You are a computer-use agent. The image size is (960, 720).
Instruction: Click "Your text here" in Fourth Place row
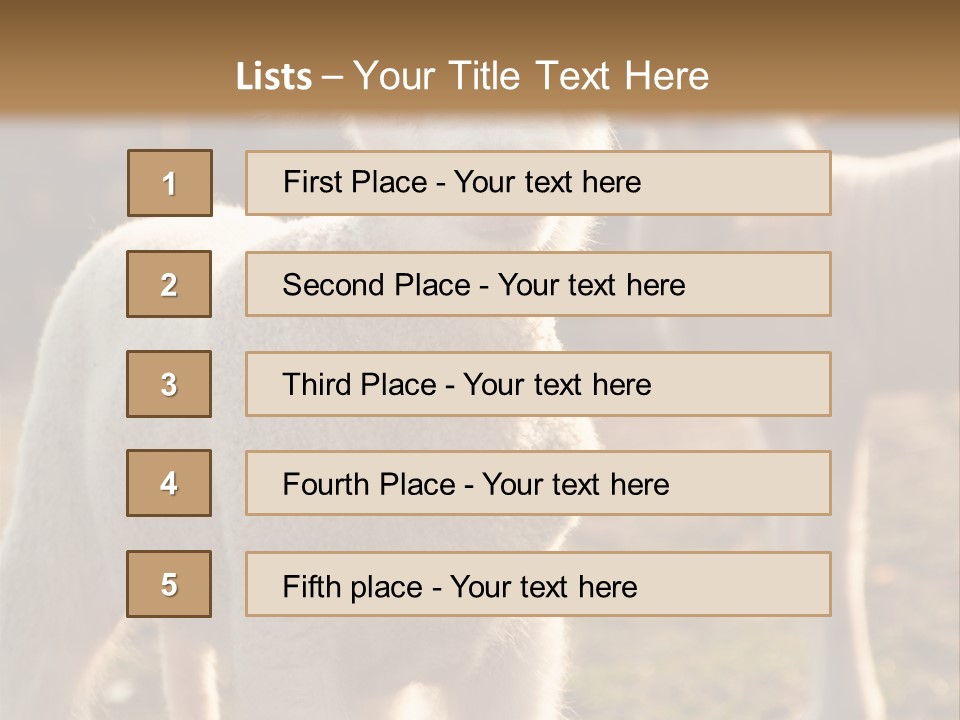click(575, 485)
